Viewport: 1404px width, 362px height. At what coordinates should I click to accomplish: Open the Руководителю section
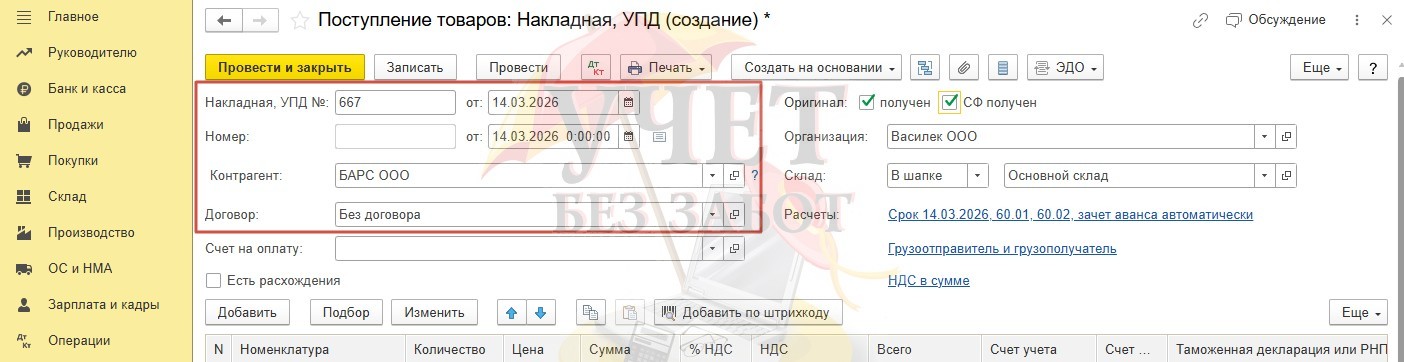coord(92,52)
